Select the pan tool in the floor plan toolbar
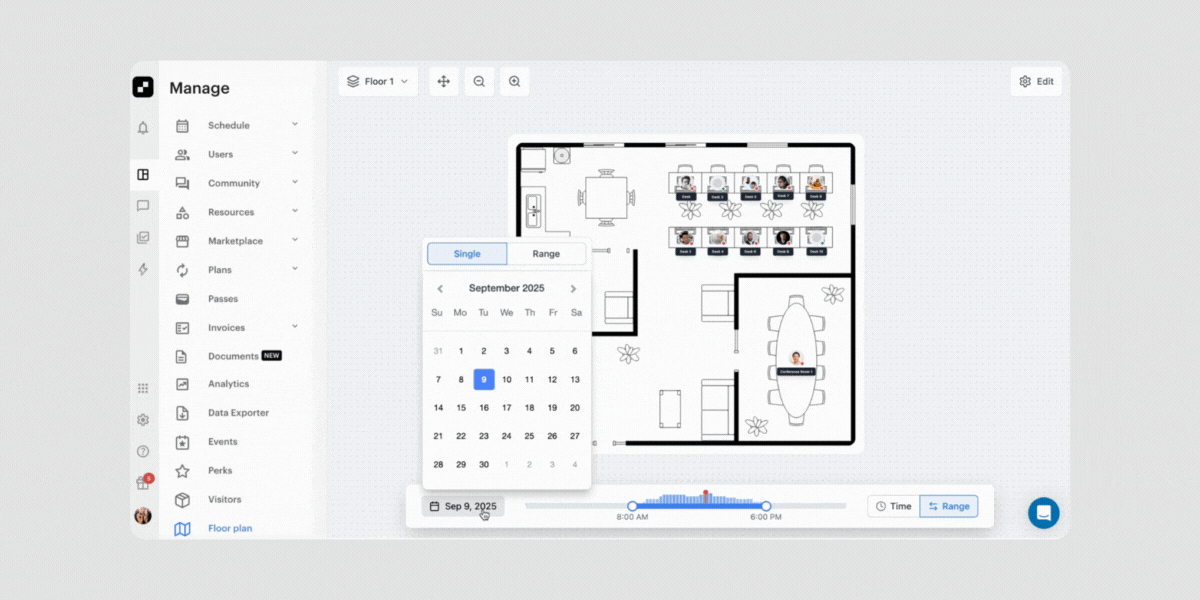Viewport: 1200px width, 600px height. tap(443, 81)
